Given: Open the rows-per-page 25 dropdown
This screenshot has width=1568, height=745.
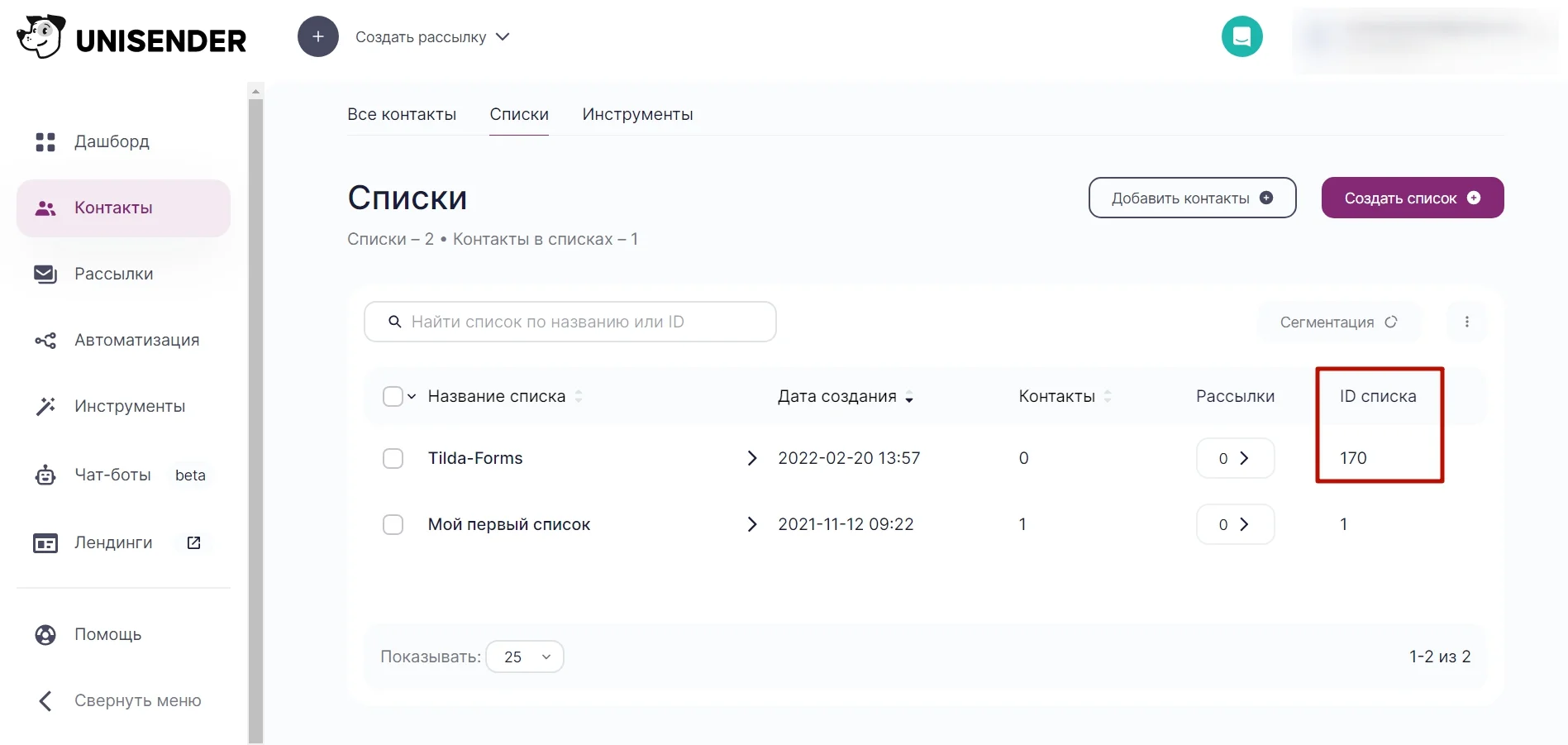Looking at the screenshot, I should tap(525, 657).
